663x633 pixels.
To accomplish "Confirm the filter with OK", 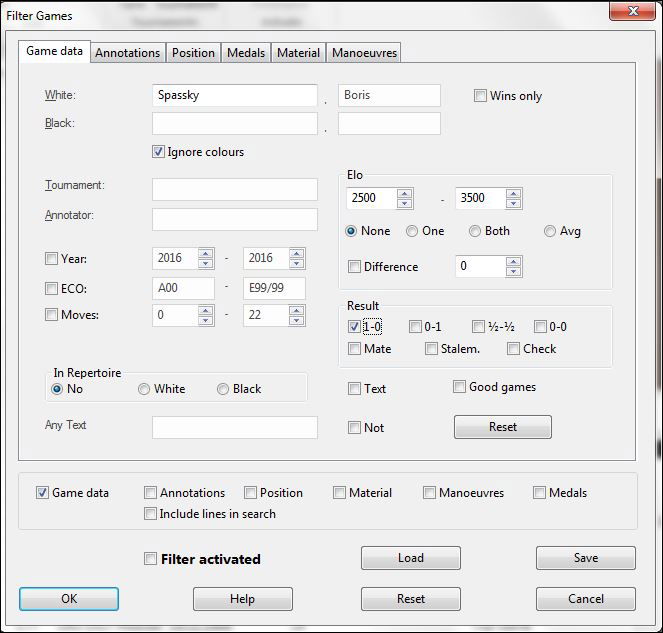I will pyautogui.click(x=69, y=599).
